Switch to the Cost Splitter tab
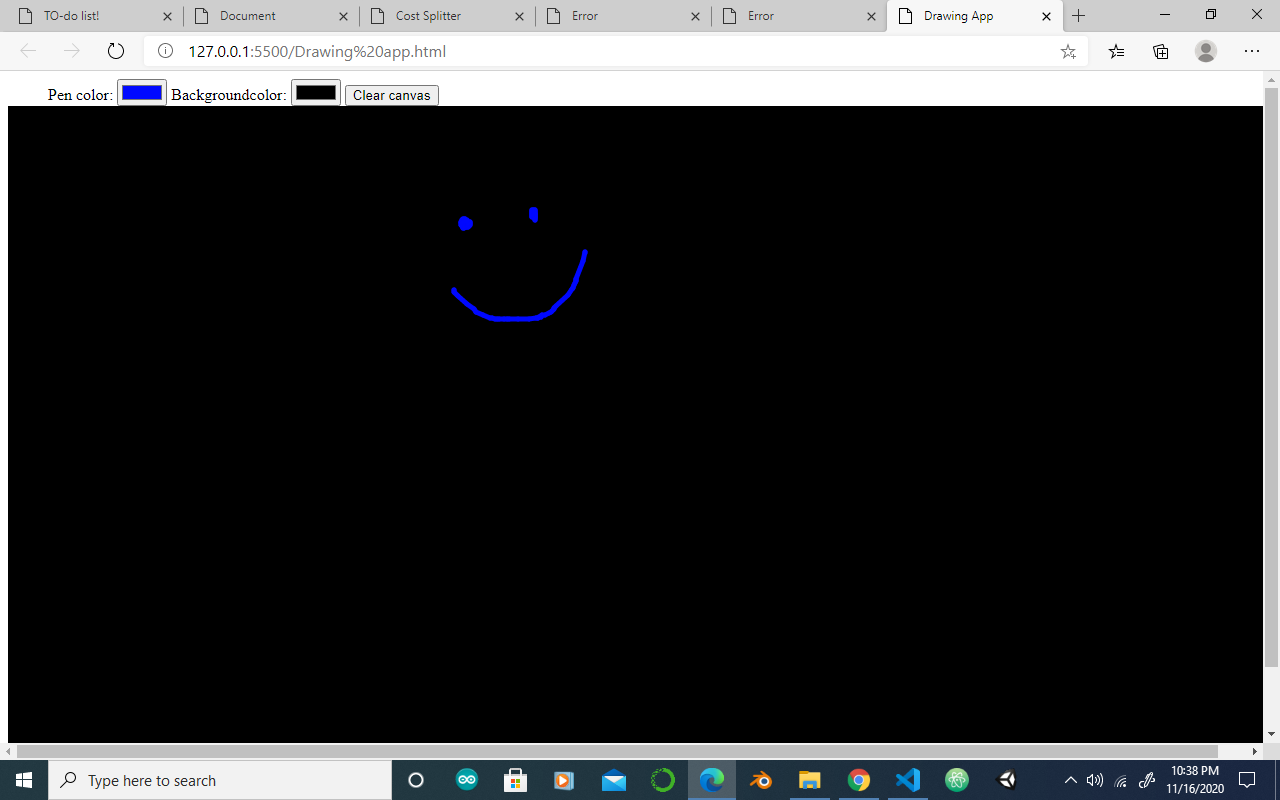 (430, 15)
